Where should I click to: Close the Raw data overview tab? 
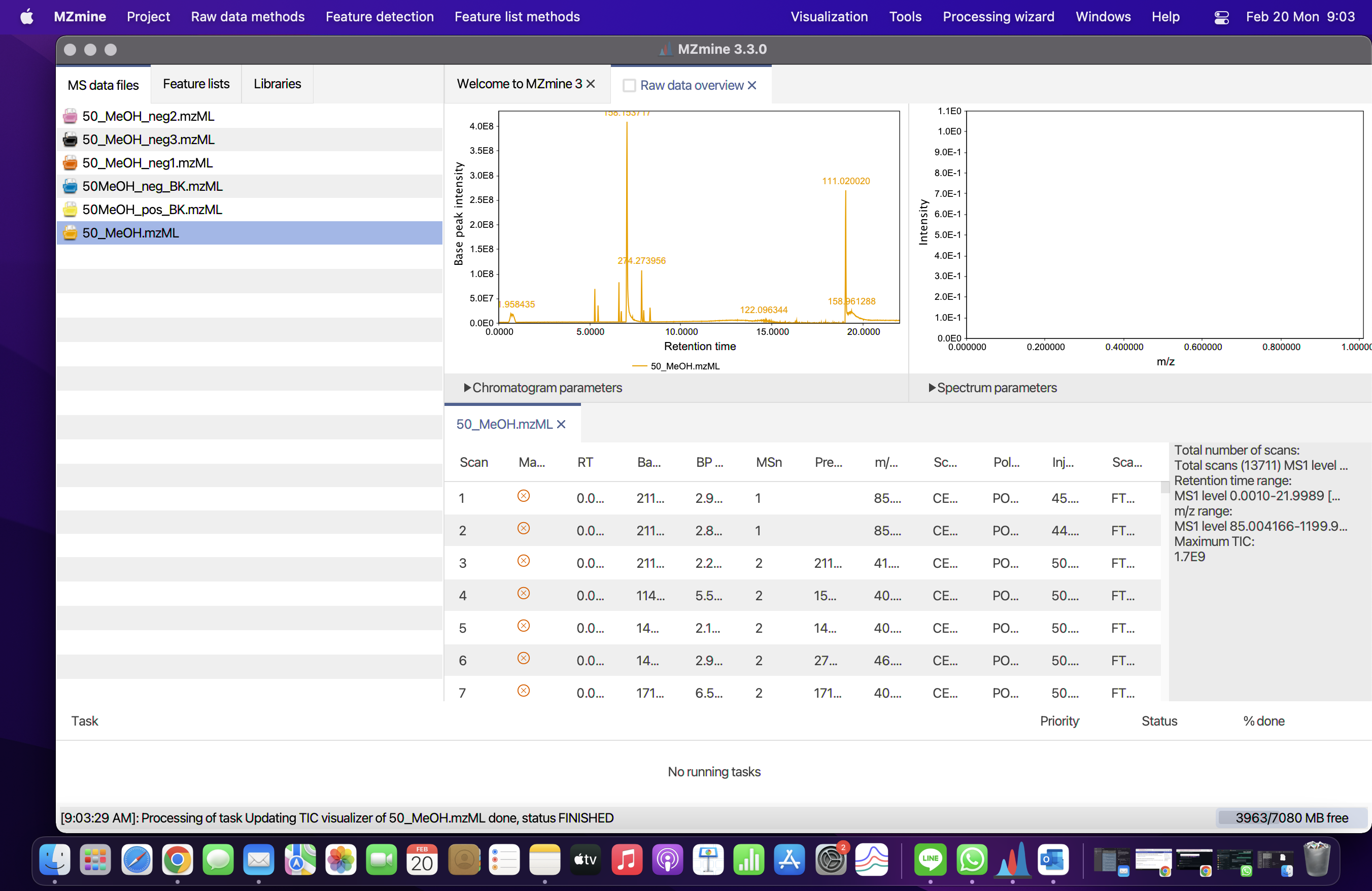752,86
